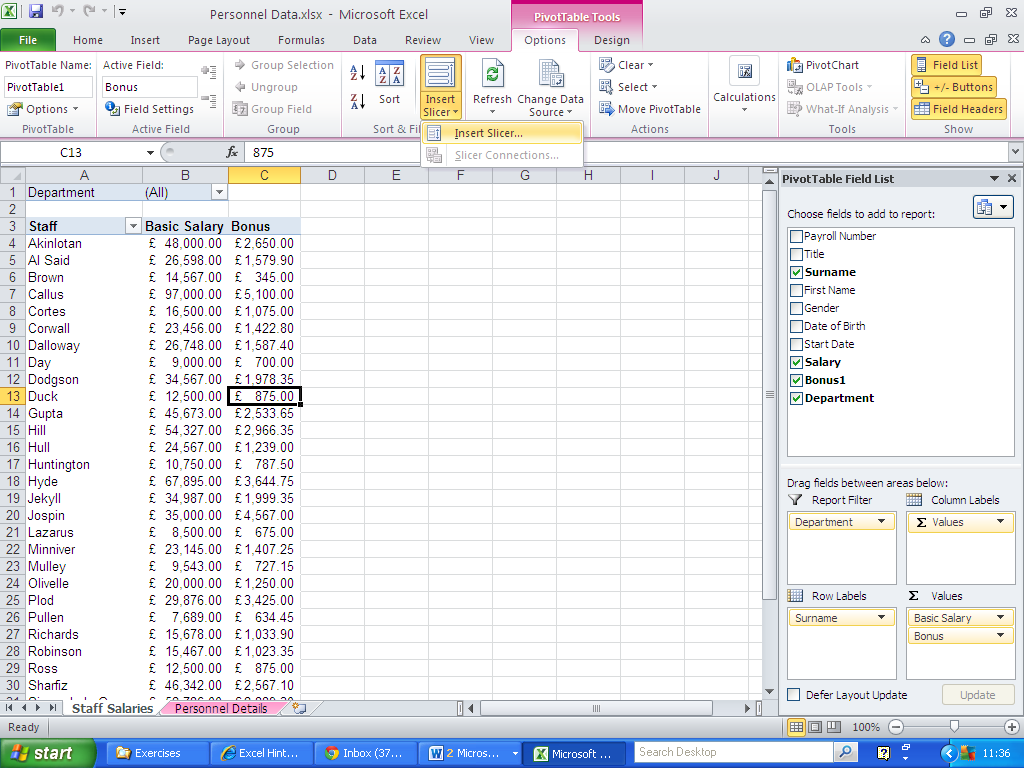Click the Insert Worksheet tab icon

click(299, 708)
